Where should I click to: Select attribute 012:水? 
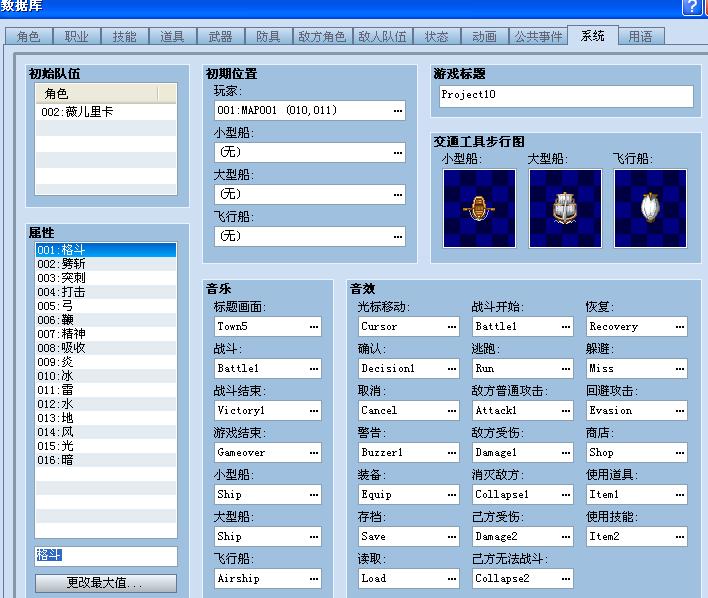coord(106,404)
